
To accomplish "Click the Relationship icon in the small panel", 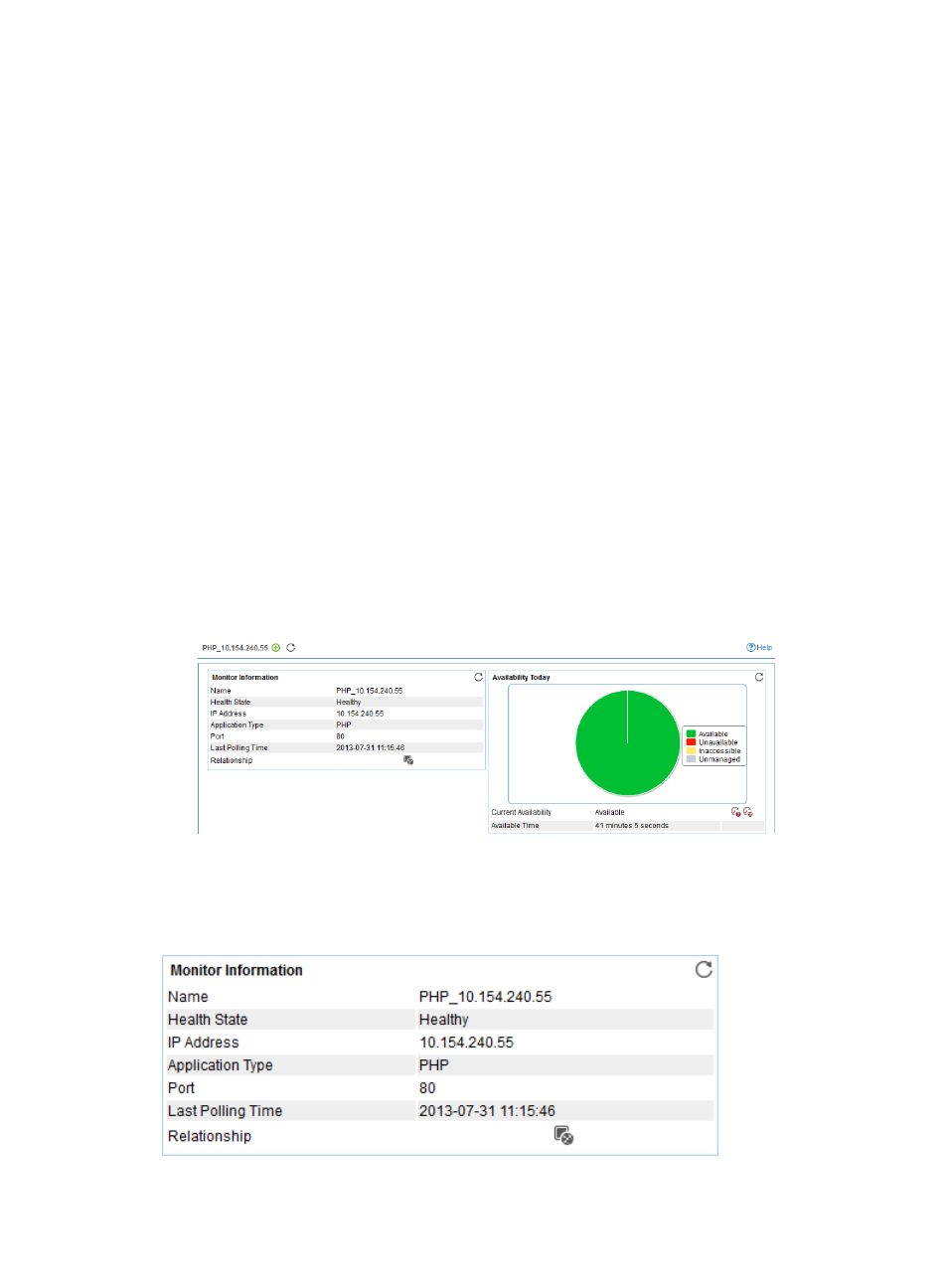I will tap(408, 760).
